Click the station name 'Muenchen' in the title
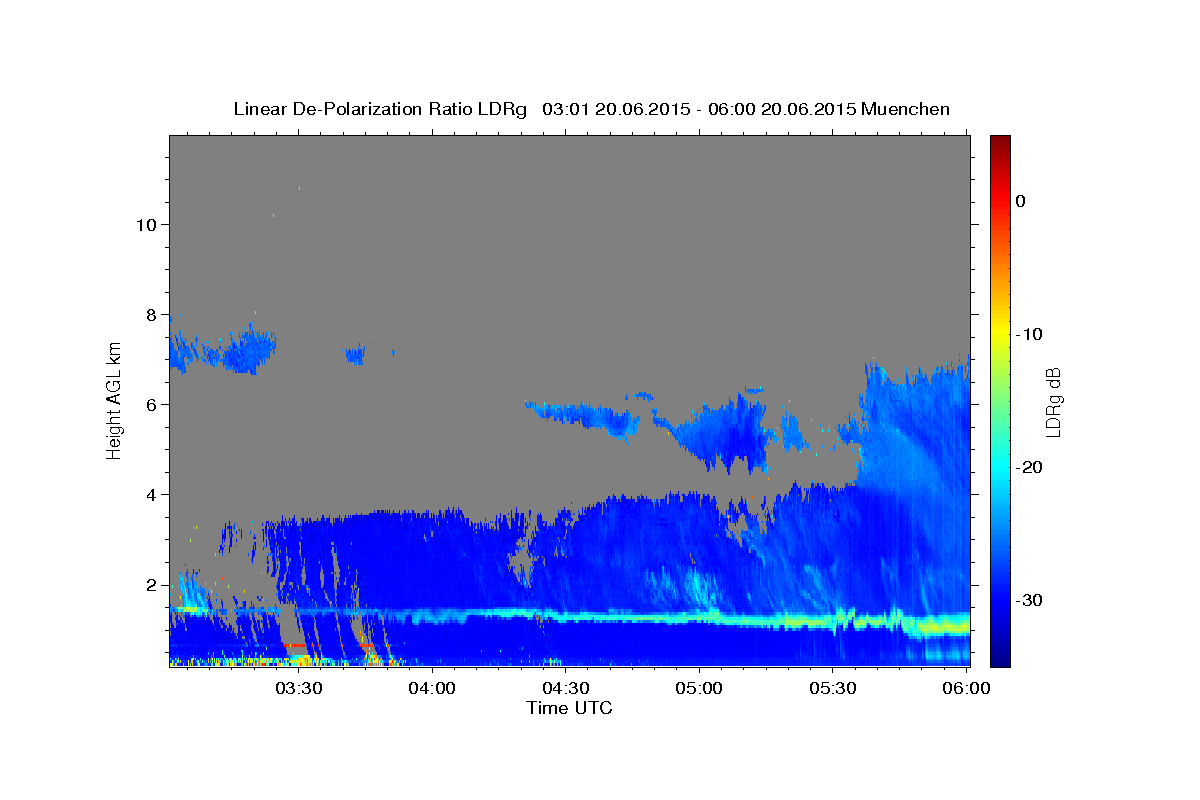The width and height of the screenshot is (1200, 800). (x=906, y=109)
